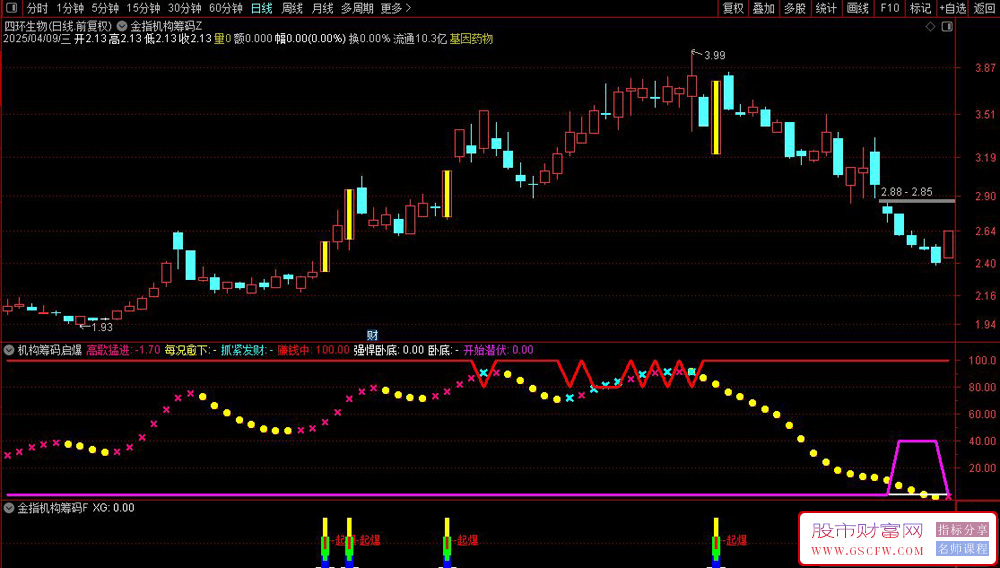Click the blue 财 event marker on chart
Screen dimensions: 1000x568
(x=372, y=334)
